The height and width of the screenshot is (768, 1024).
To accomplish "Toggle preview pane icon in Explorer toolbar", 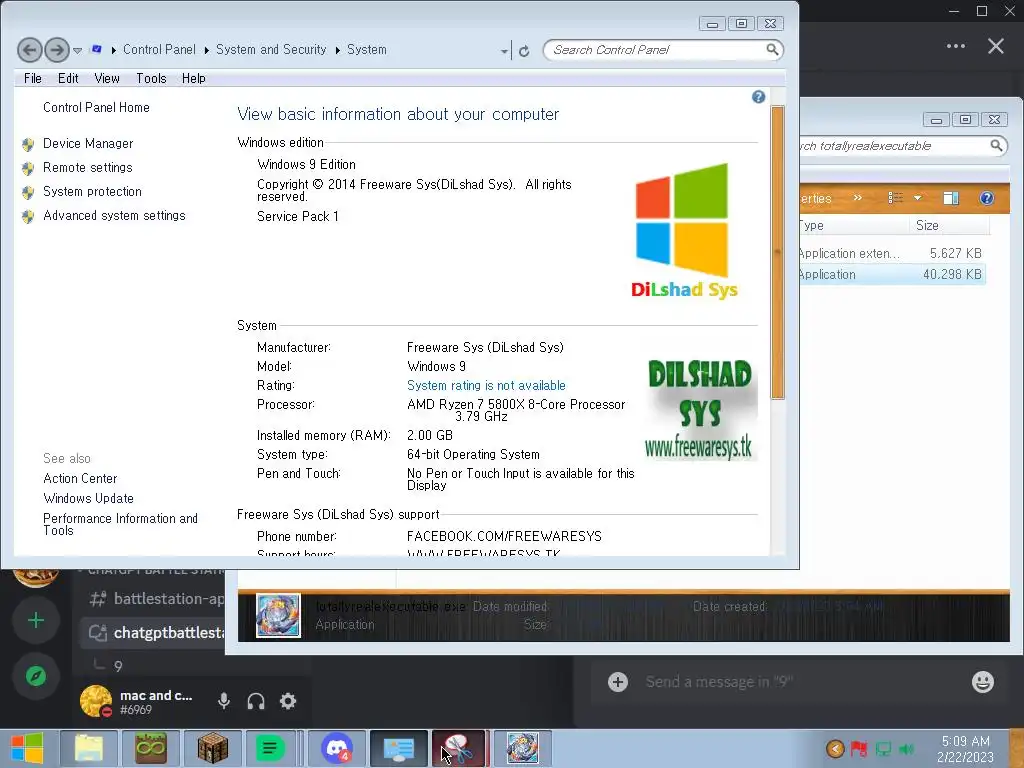I will click(951, 198).
